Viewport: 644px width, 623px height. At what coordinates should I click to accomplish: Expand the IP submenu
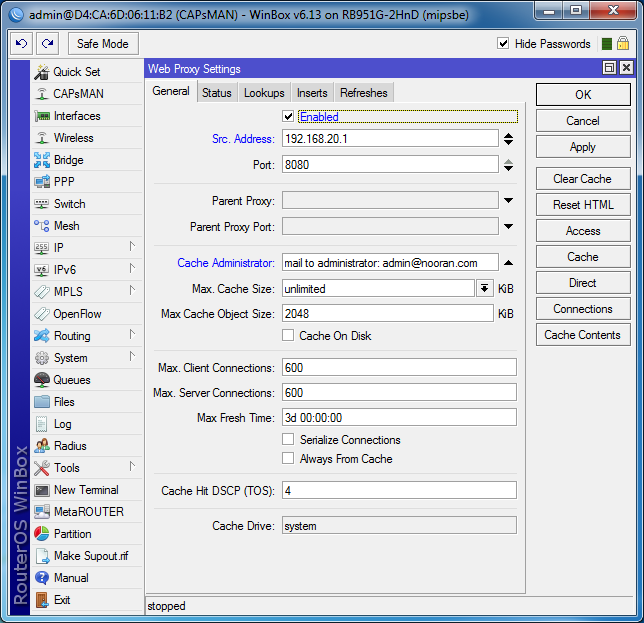[132, 246]
